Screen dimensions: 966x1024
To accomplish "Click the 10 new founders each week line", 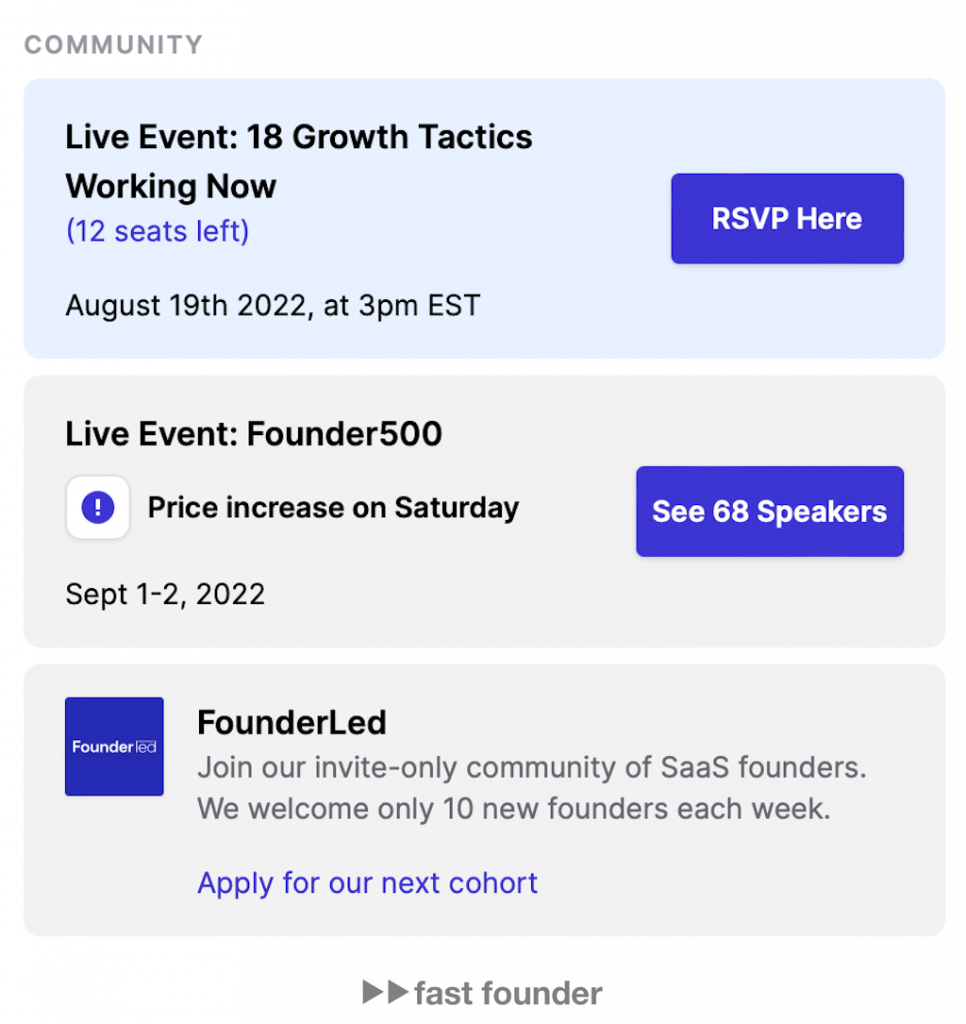I will point(514,809).
